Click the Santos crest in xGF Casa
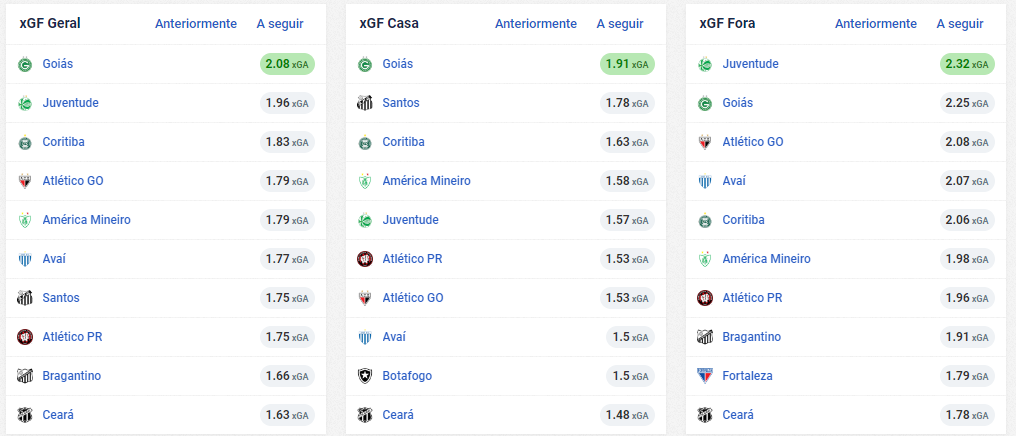Screen dimensions: 1016x436 [365, 104]
